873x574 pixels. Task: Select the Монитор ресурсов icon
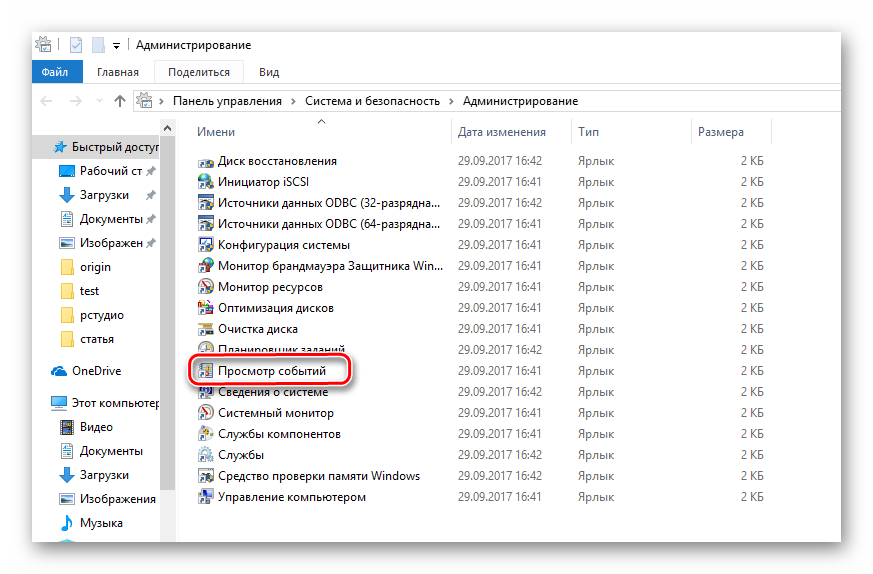(206, 287)
